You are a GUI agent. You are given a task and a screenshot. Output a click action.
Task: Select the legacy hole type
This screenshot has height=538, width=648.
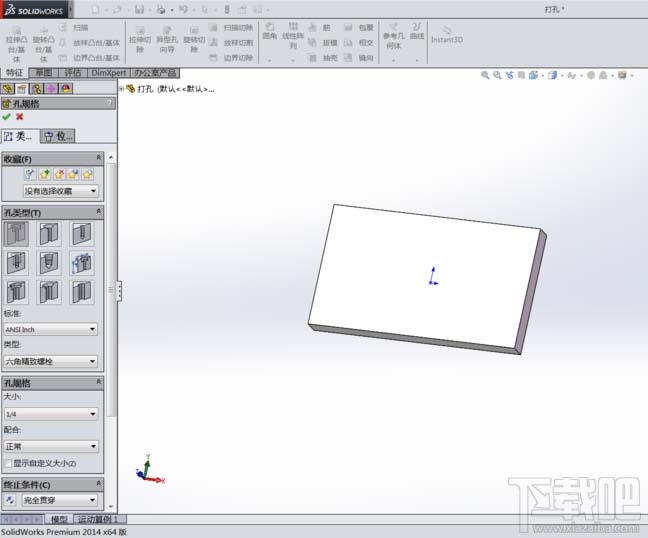(82, 263)
